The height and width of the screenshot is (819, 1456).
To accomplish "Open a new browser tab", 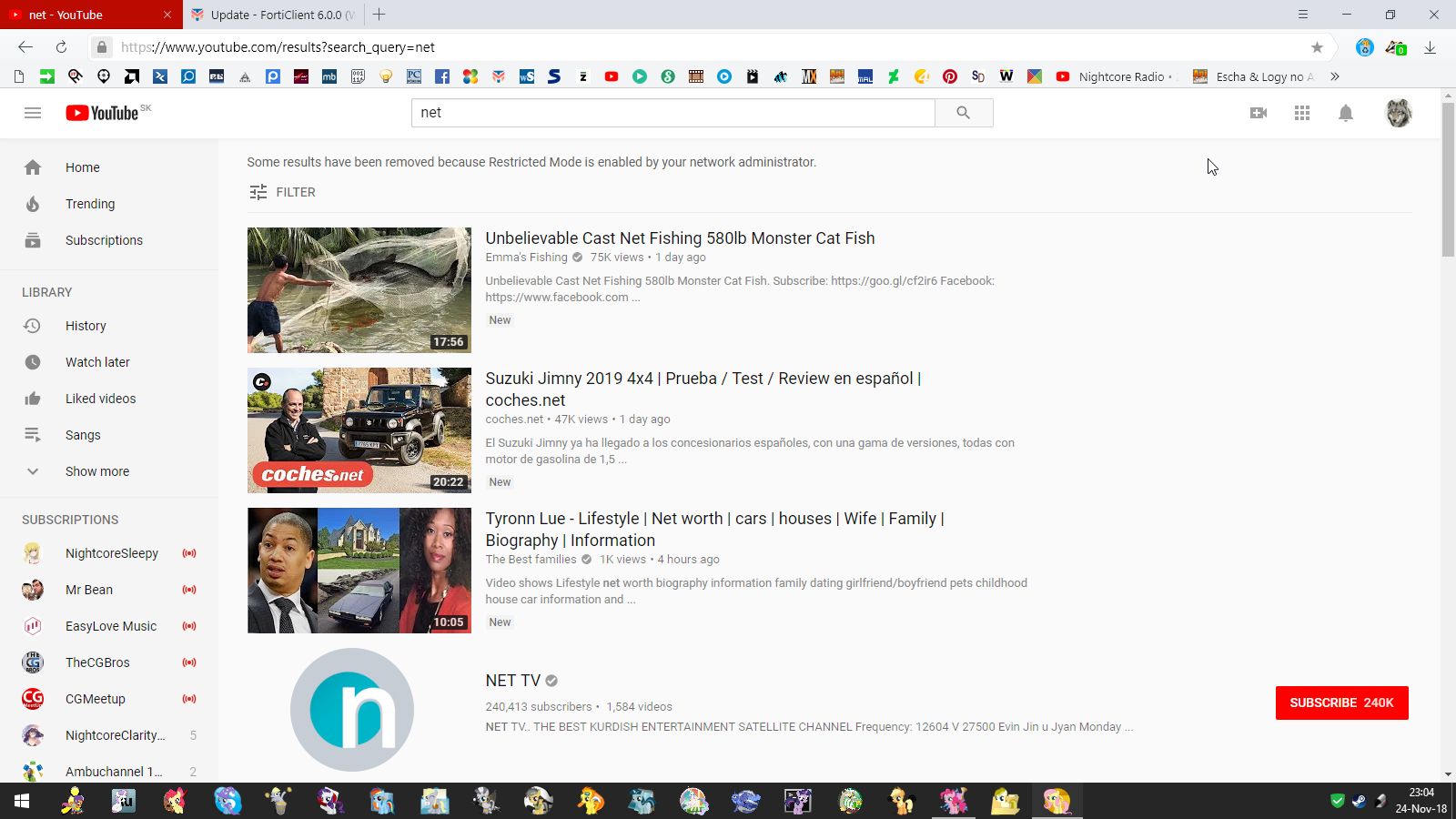I will [379, 15].
